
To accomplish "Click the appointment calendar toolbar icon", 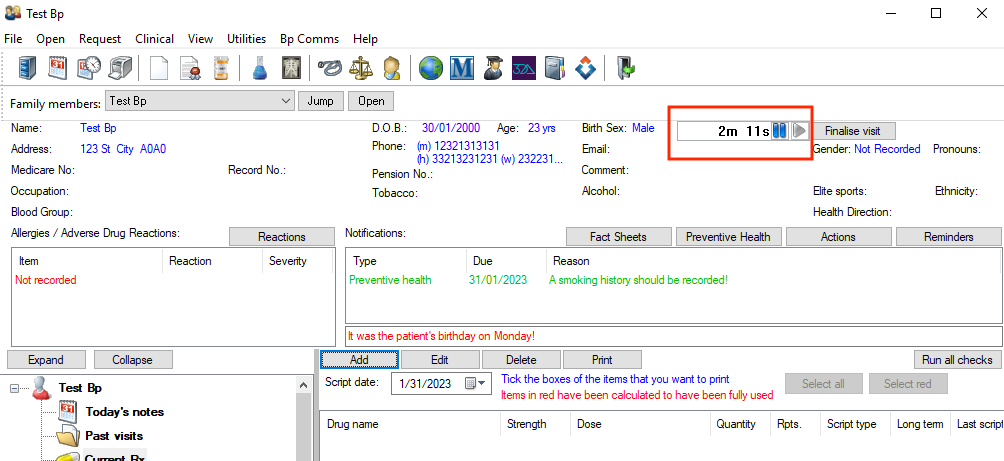I will point(57,68).
